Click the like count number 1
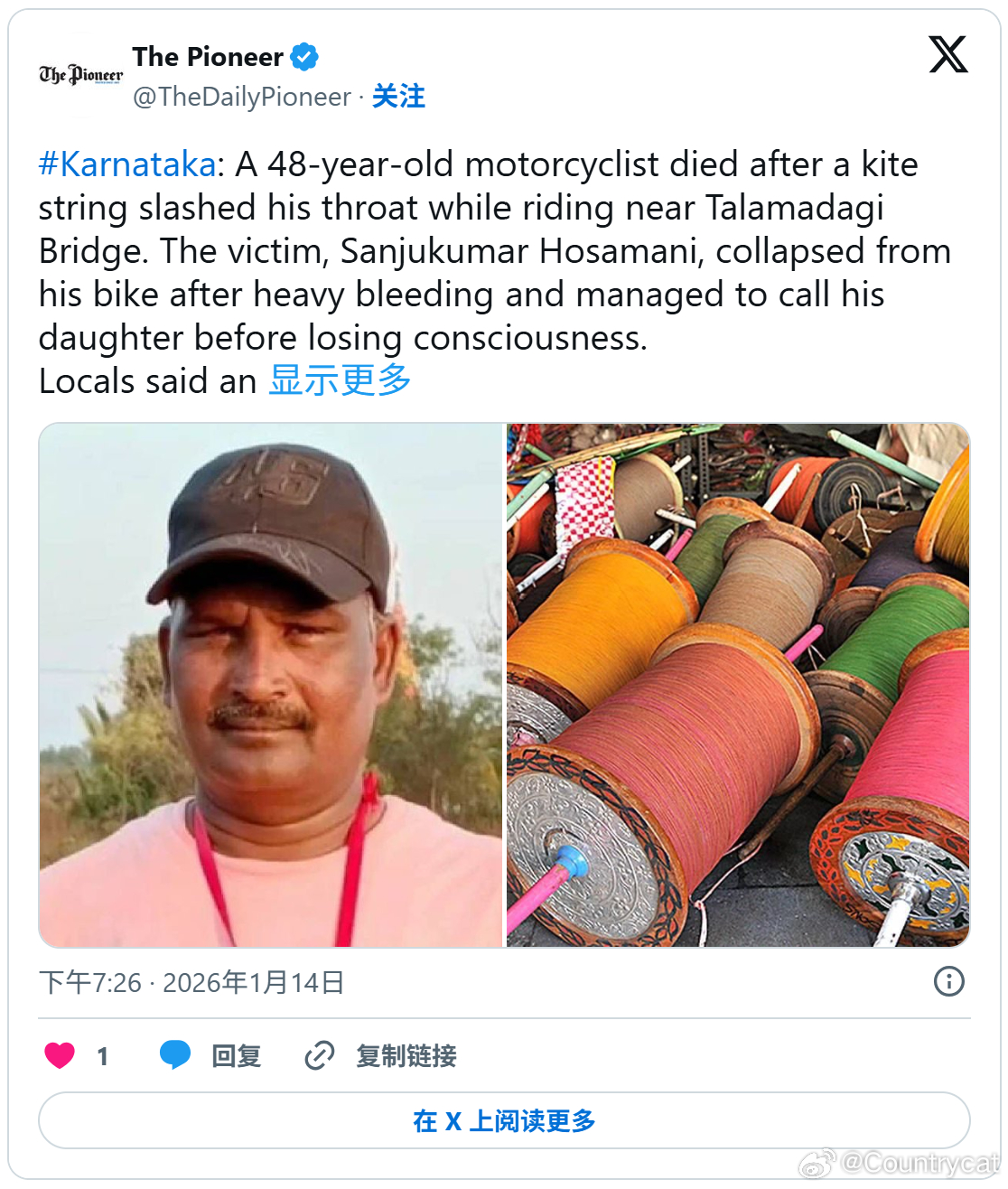This screenshot has height=1189, width=1008. (x=103, y=1055)
